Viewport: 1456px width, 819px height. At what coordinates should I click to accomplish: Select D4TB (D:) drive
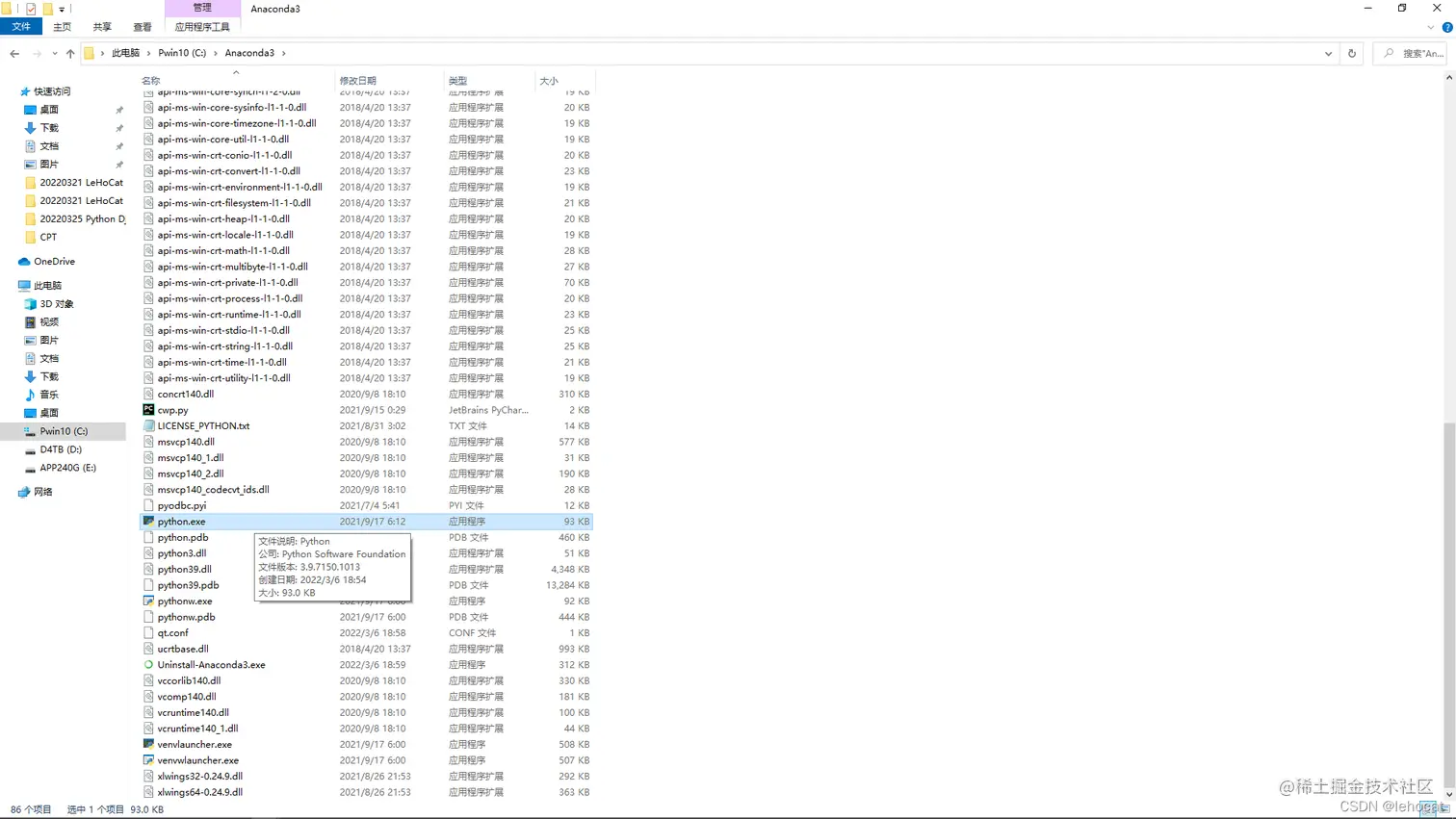[60, 449]
